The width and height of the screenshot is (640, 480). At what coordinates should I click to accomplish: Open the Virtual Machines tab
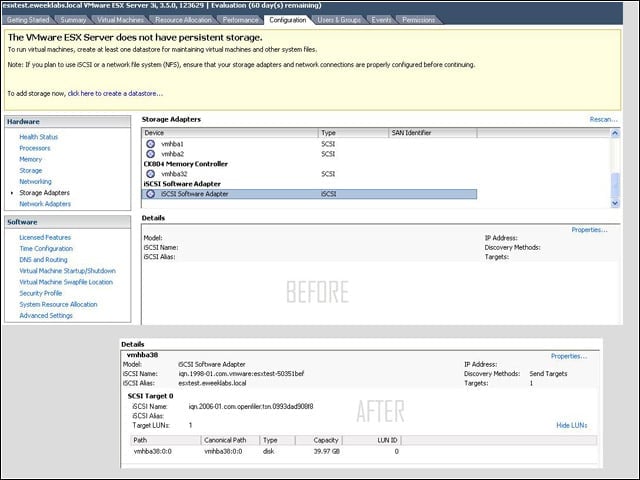(120, 20)
